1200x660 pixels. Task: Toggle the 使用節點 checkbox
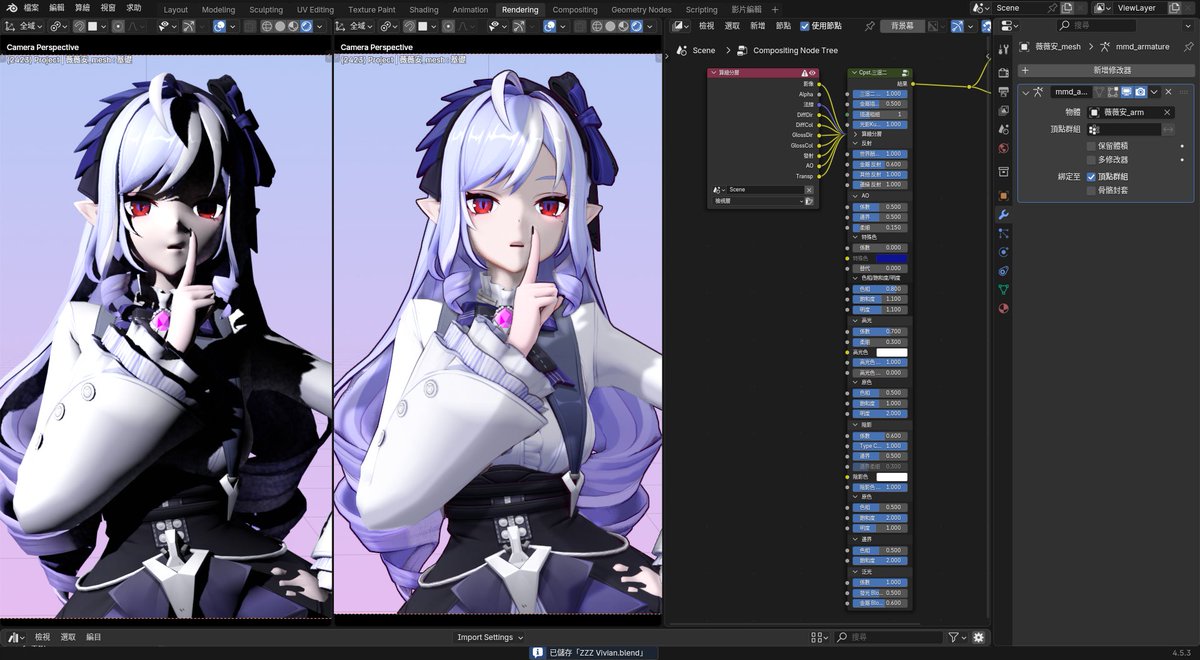coord(805,26)
